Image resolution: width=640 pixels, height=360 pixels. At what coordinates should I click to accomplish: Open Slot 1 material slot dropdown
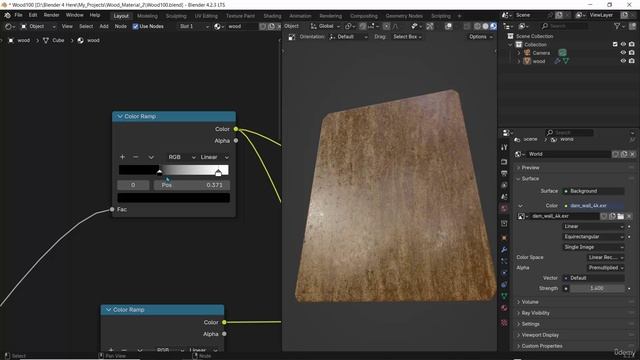point(194,27)
